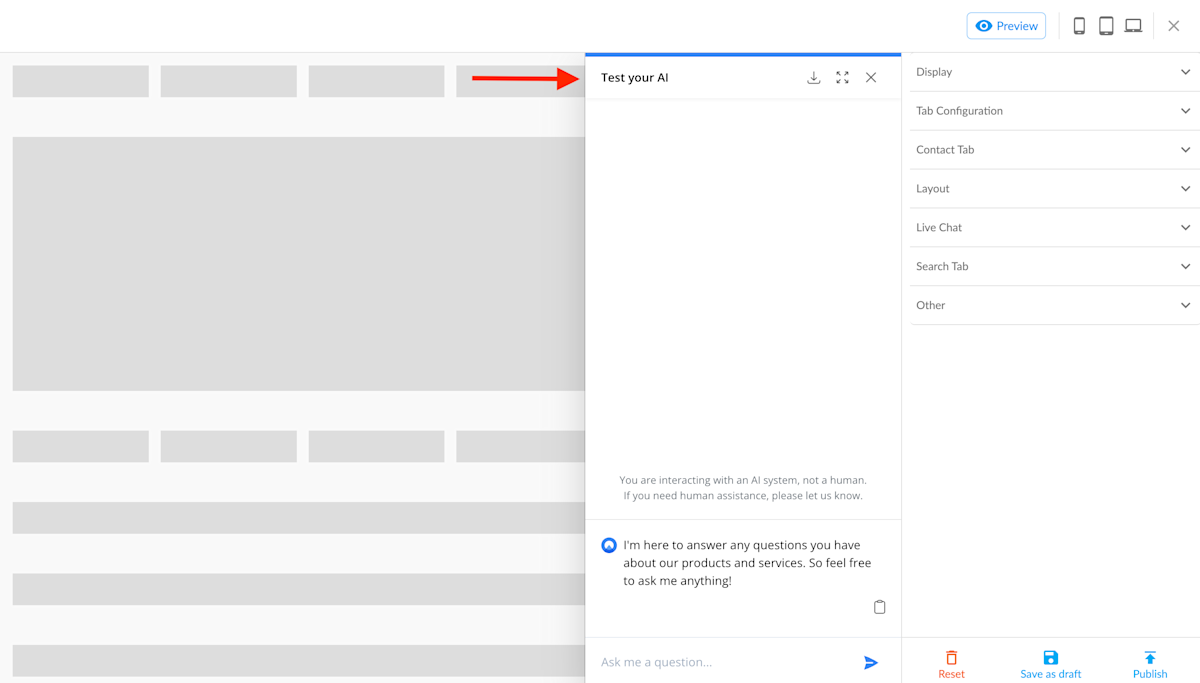Select the desktop preview toggle

(x=1133, y=25)
